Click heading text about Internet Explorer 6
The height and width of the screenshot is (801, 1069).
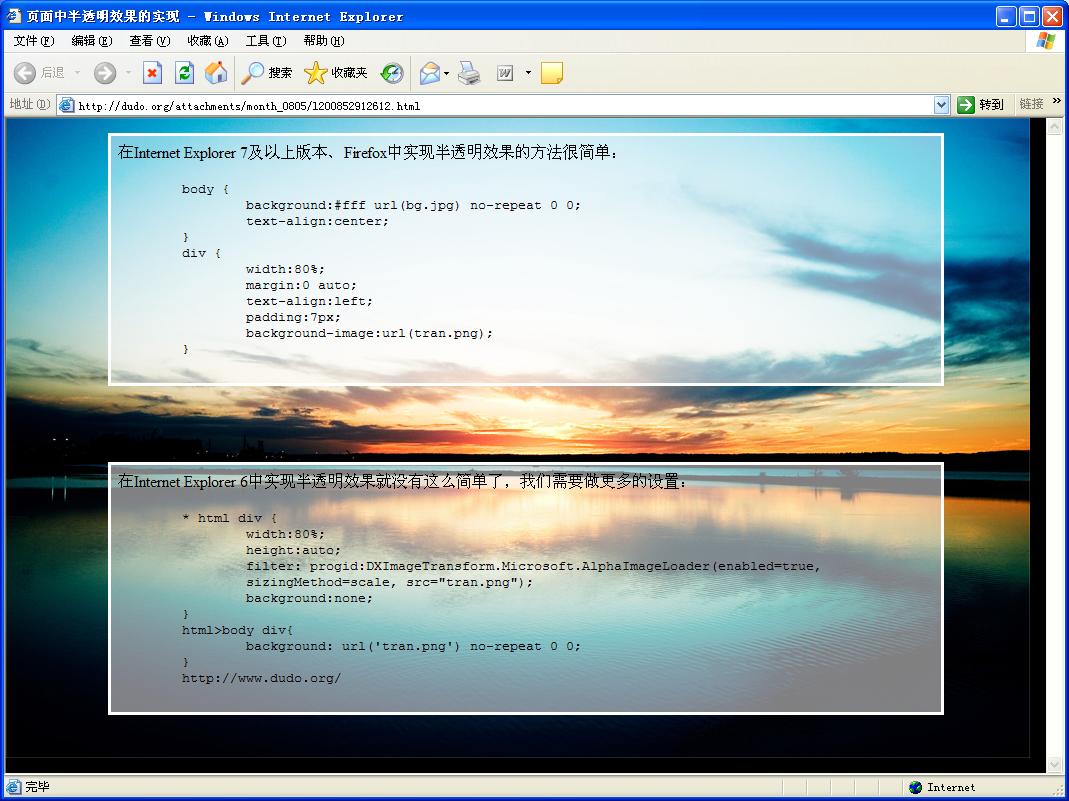tap(402, 481)
